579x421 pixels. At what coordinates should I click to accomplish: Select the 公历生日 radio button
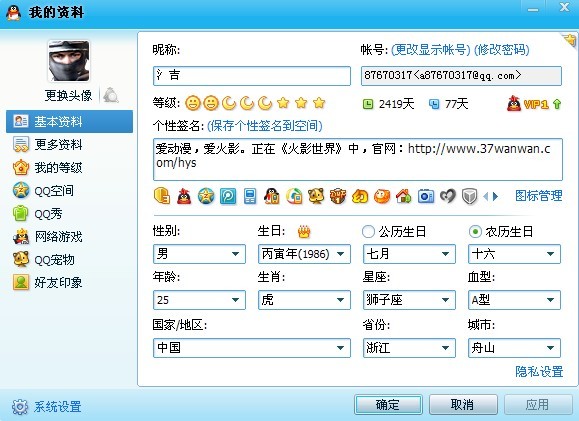[x=368, y=232]
